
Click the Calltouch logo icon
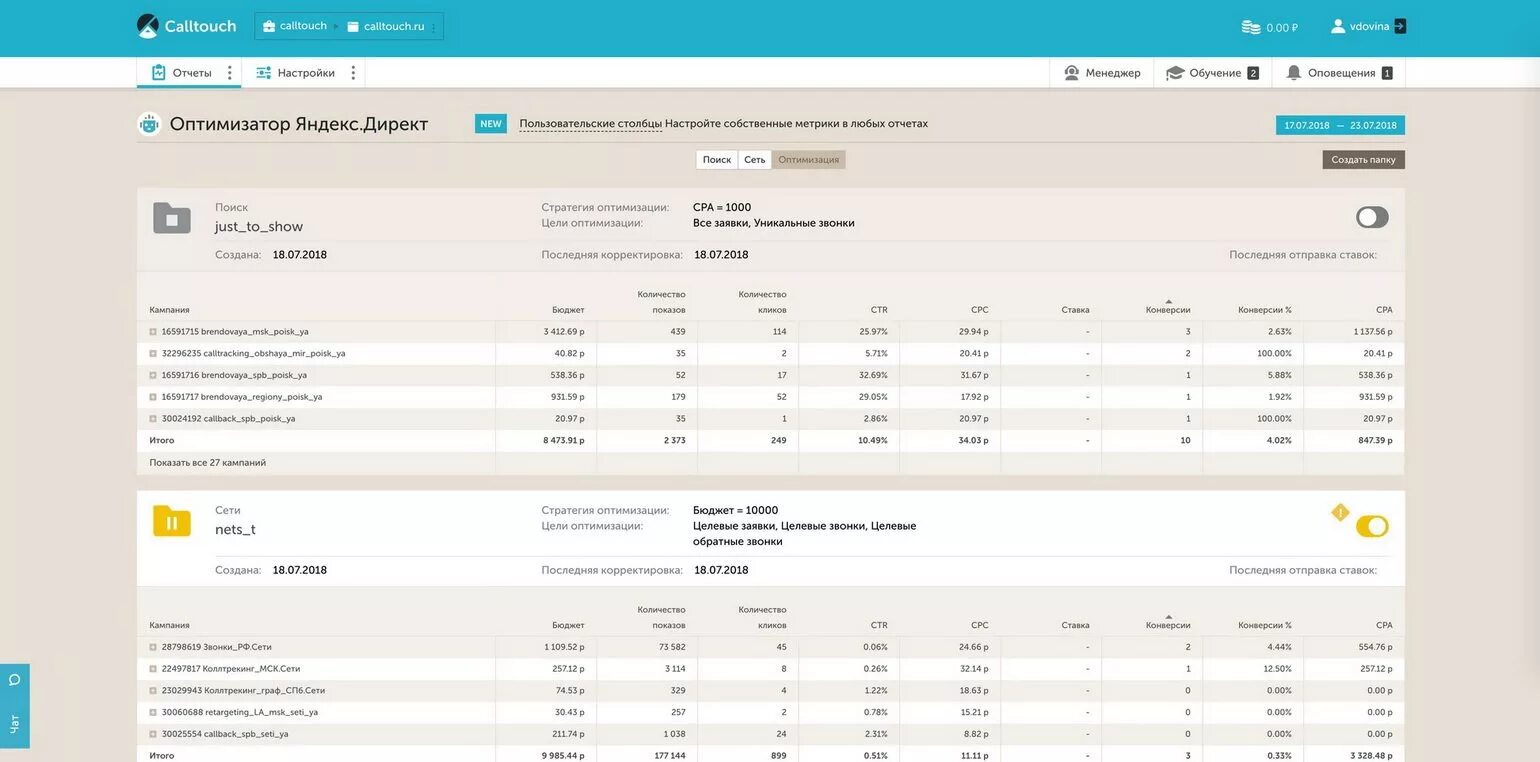pos(148,26)
